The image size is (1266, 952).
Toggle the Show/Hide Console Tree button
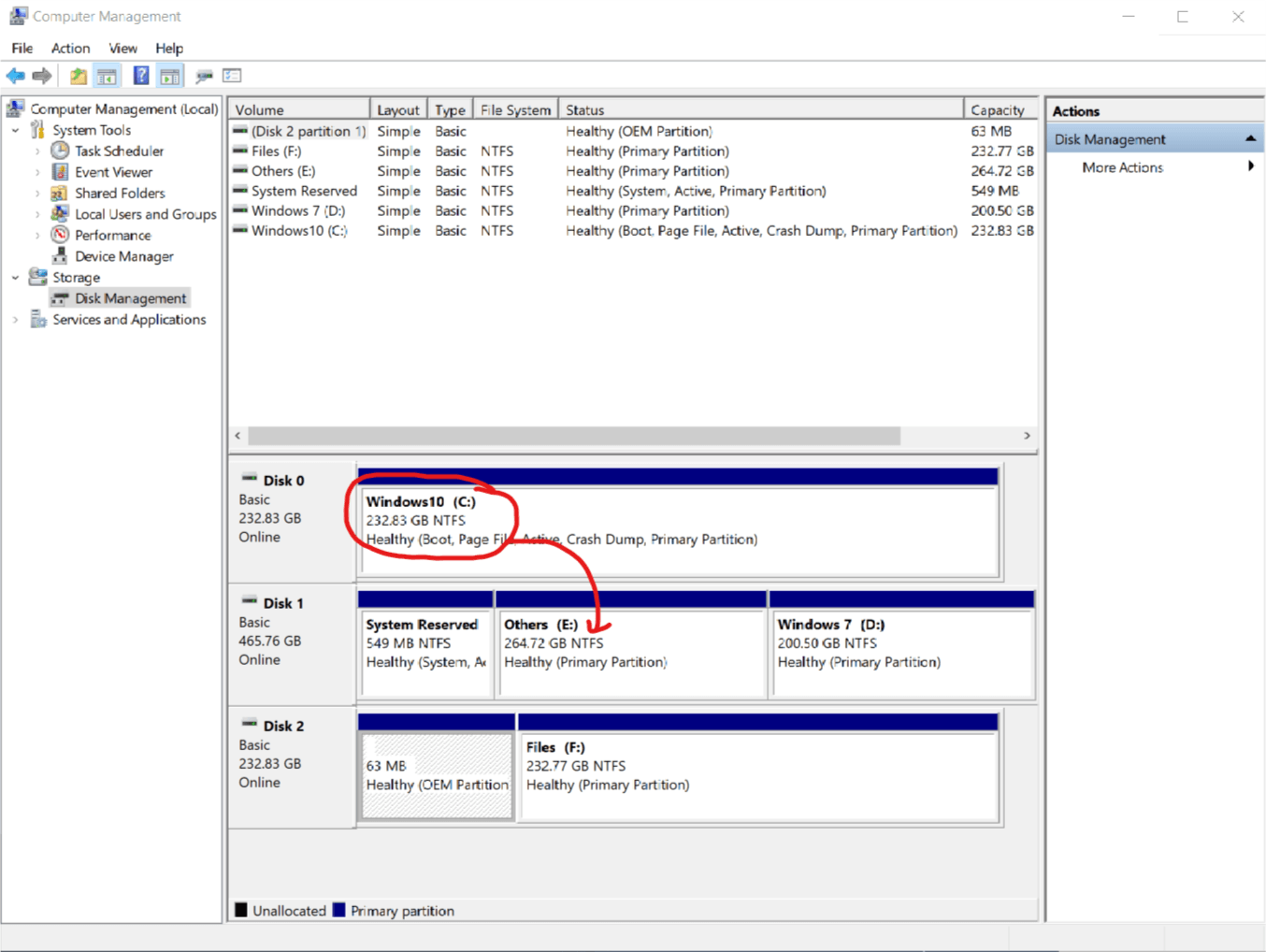(108, 76)
